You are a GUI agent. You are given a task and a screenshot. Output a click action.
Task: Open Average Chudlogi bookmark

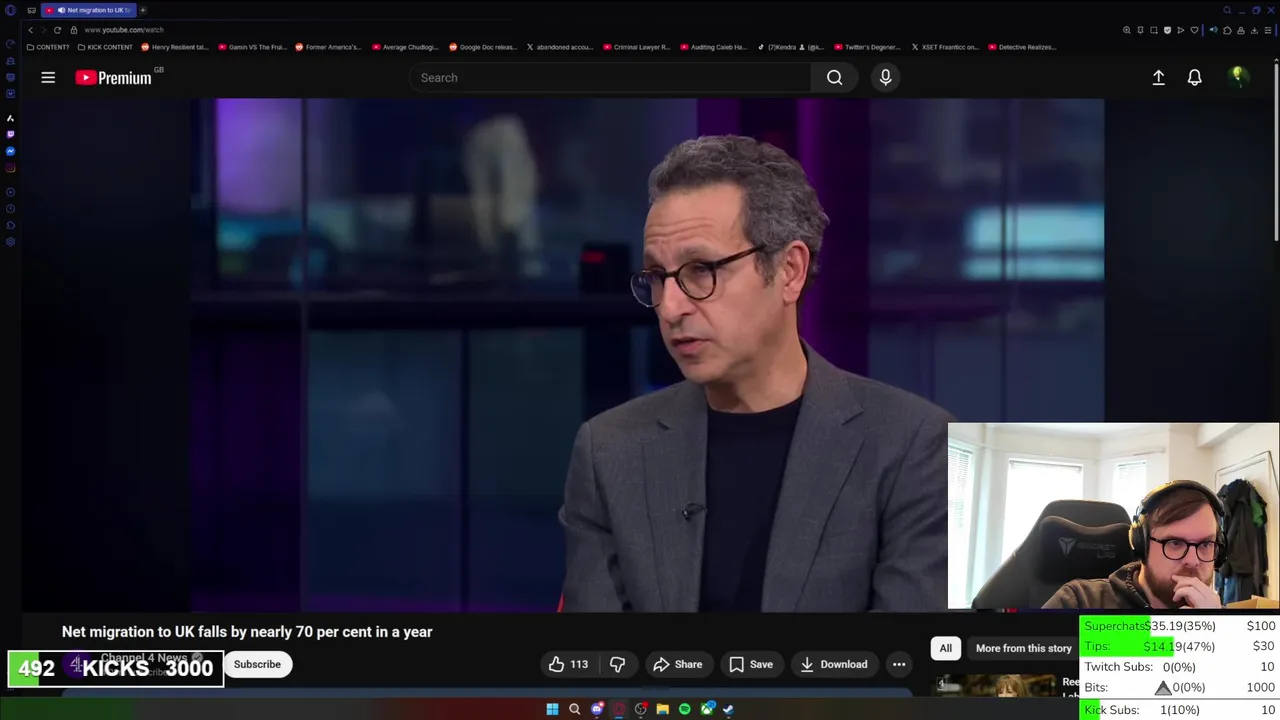(405, 47)
